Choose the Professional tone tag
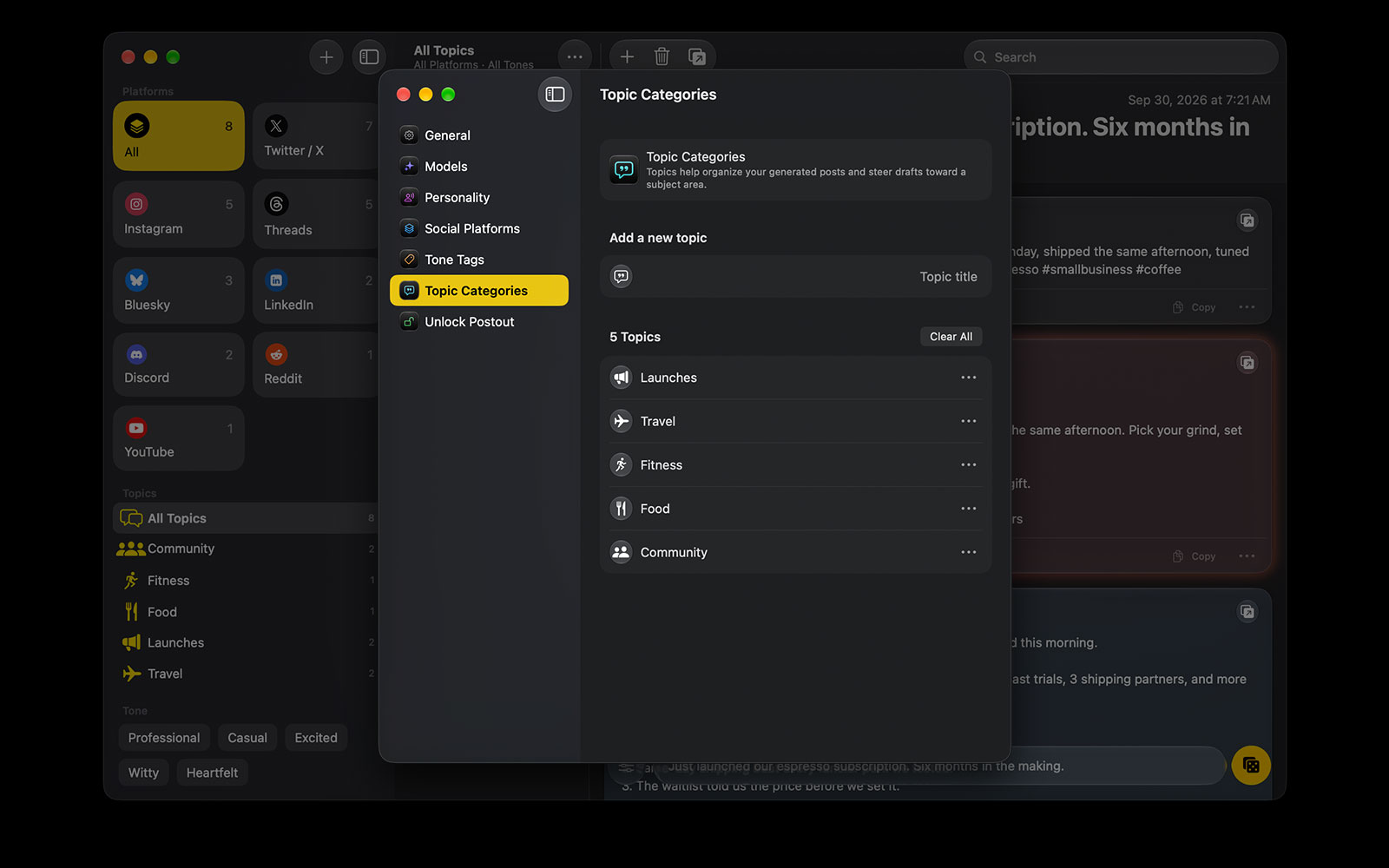1389x868 pixels. pyautogui.click(x=164, y=738)
